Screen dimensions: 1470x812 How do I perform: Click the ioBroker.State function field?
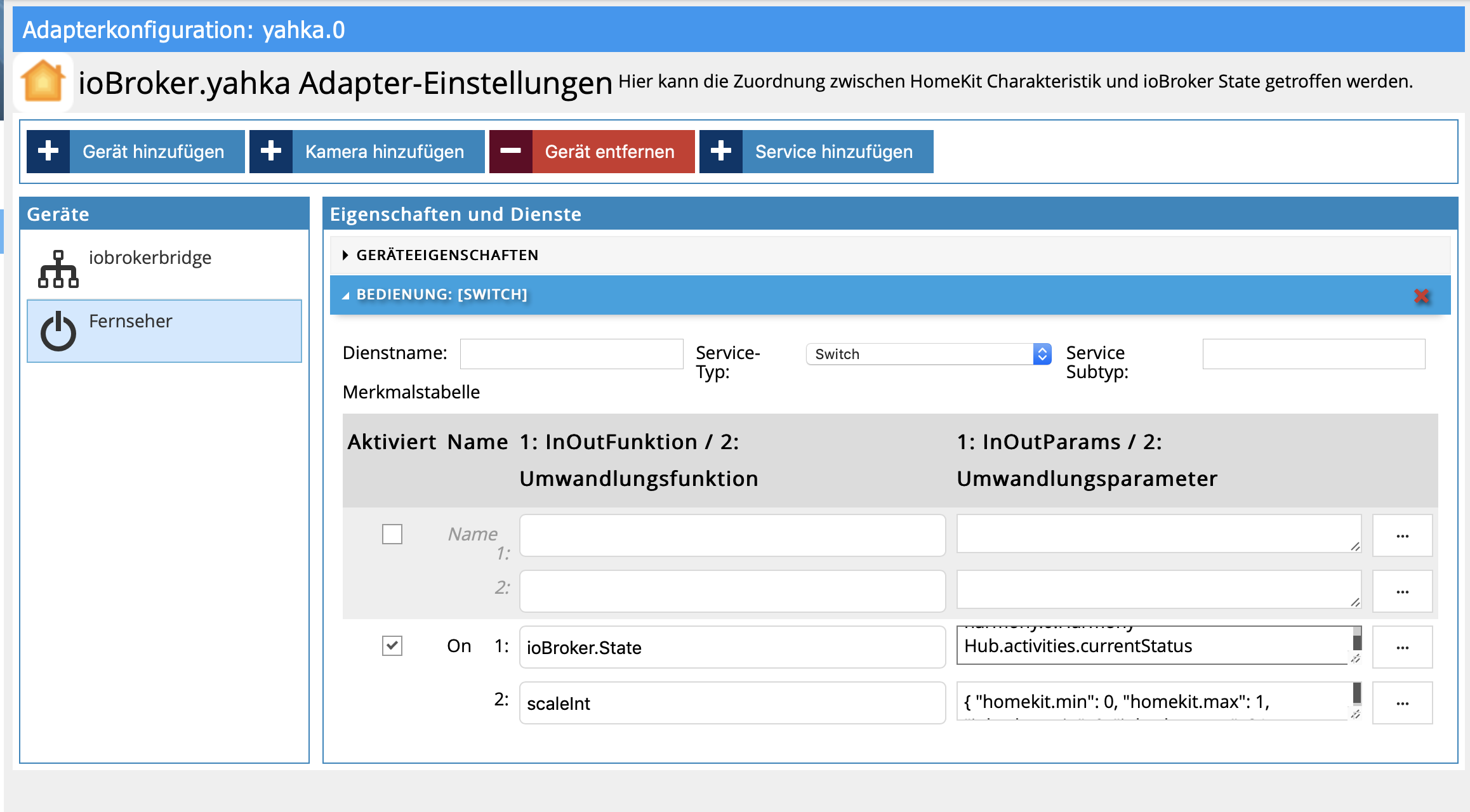tap(732, 647)
